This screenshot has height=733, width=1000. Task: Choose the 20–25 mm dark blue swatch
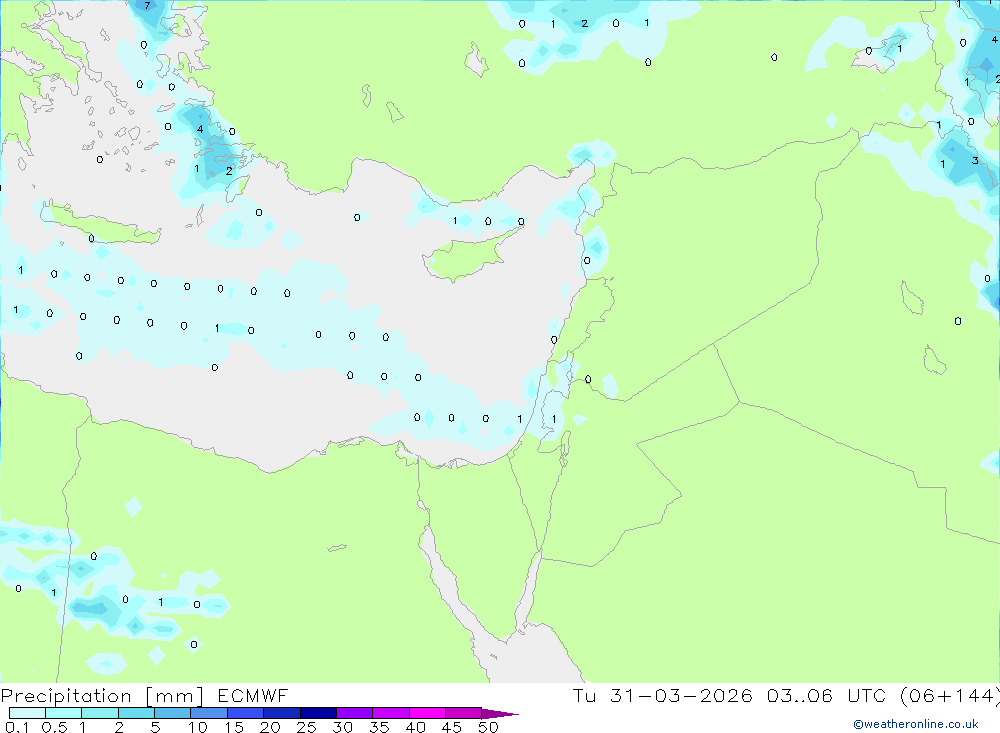click(281, 713)
